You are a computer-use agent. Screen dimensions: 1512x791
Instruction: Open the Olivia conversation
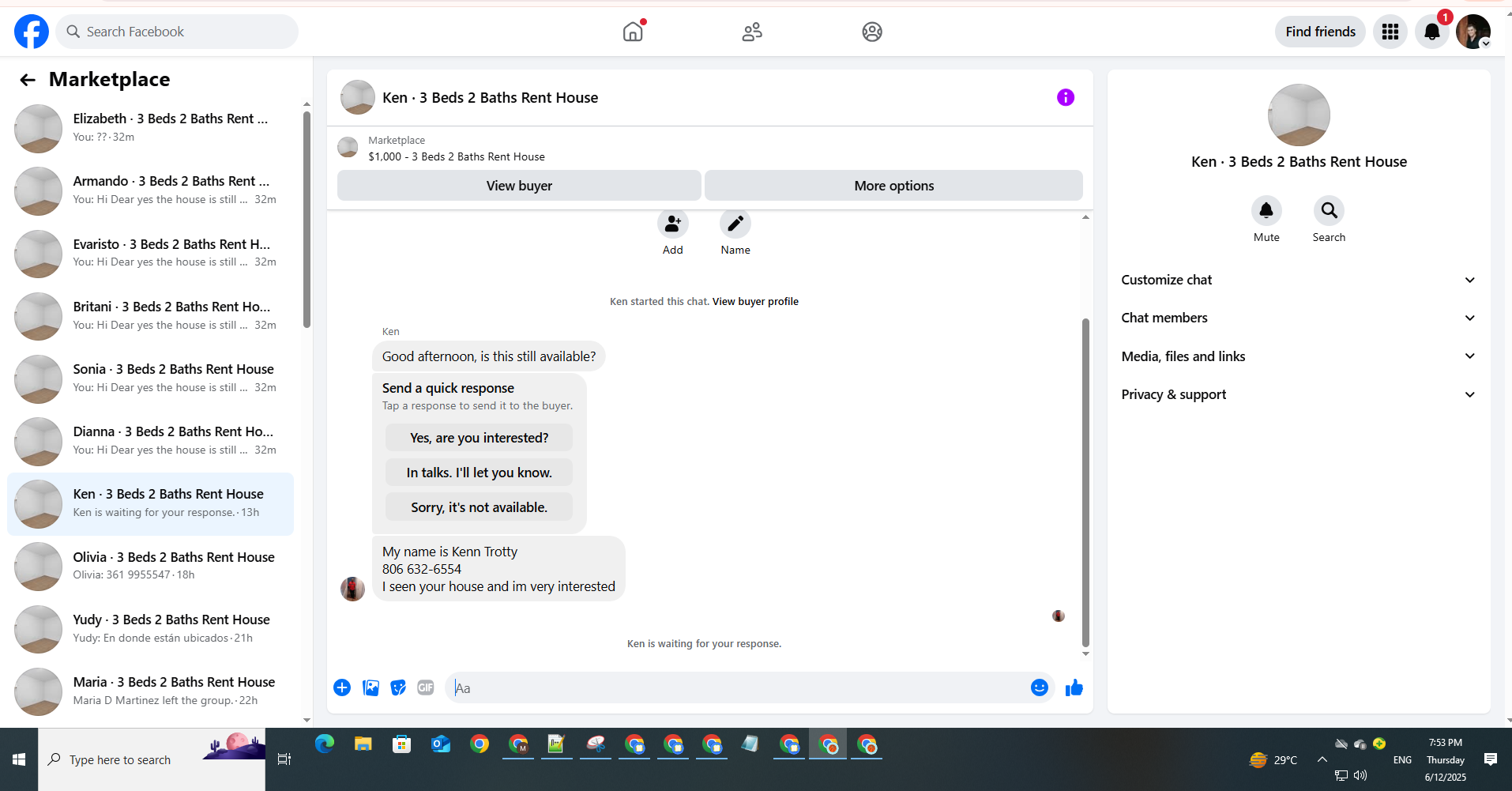coord(150,566)
